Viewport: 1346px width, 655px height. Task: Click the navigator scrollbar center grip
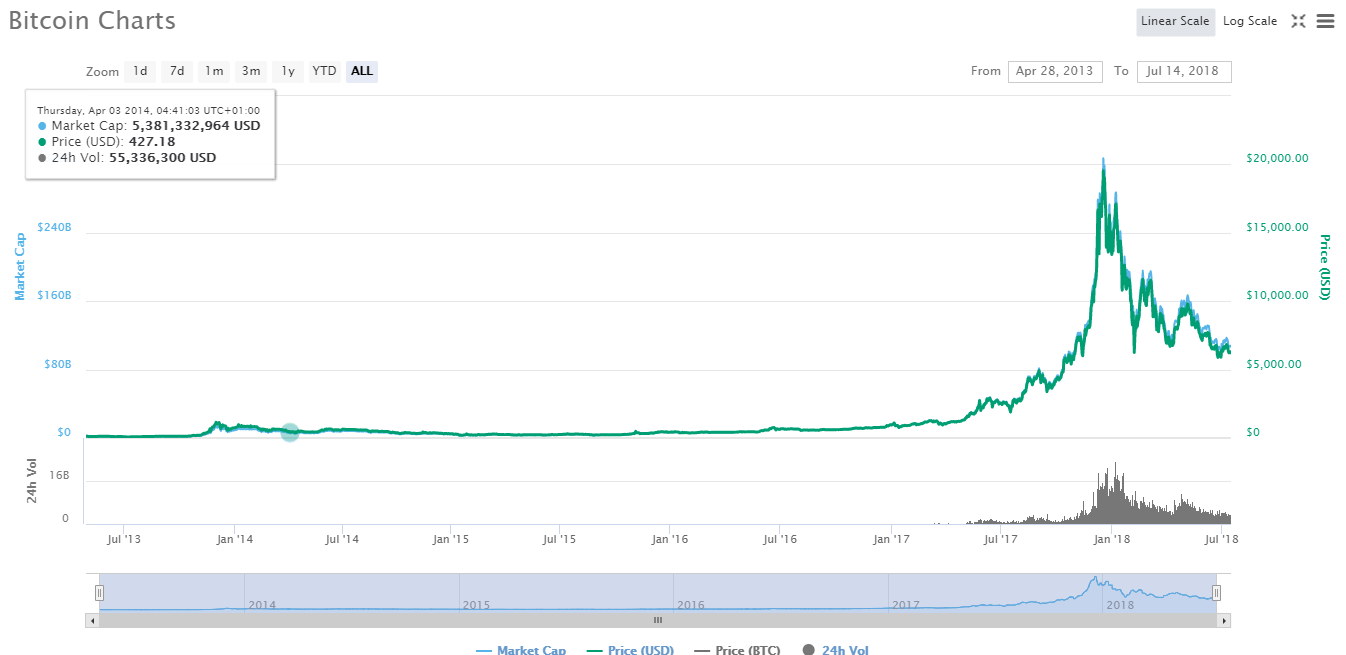pyautogui.click(x=658, y=620)
